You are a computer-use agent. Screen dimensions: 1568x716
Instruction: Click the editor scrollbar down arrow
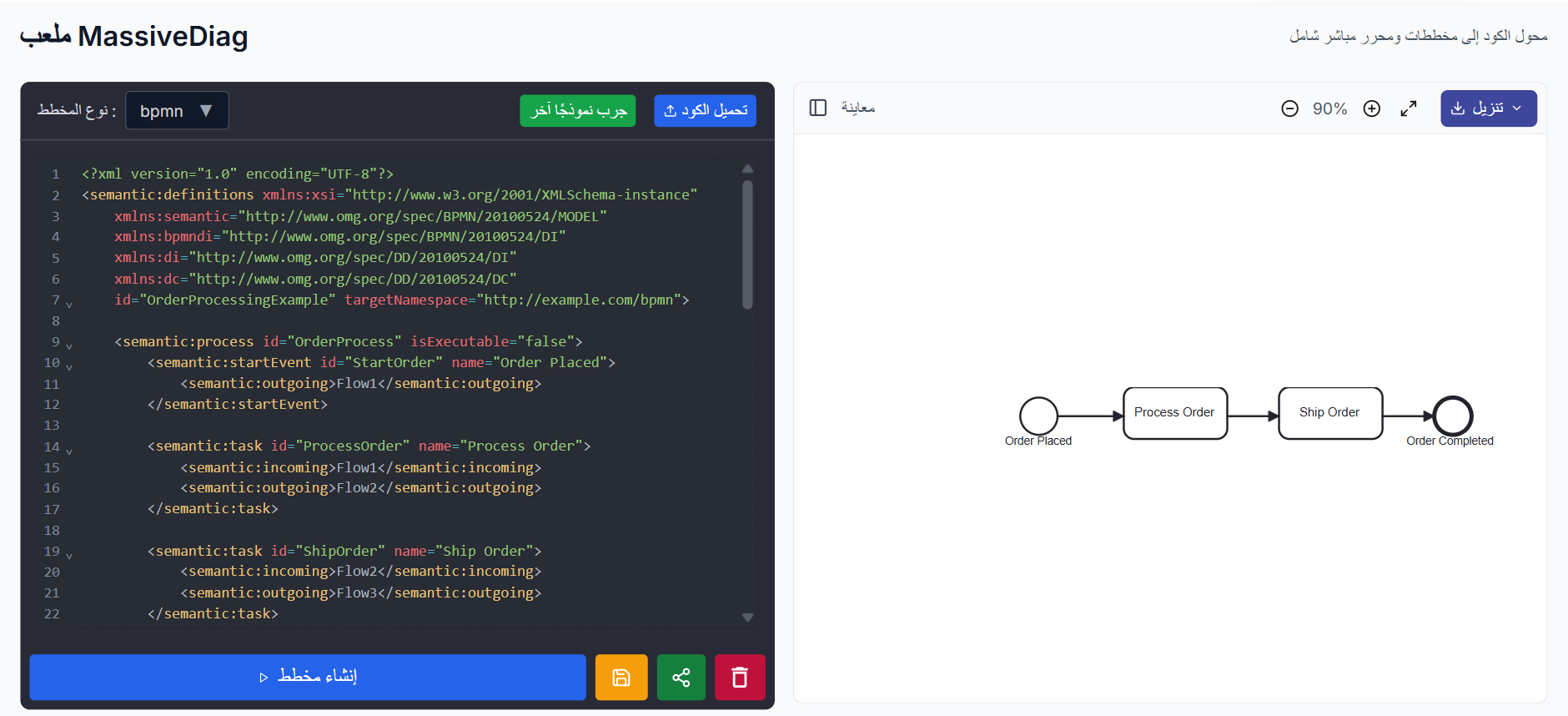click(747, 618)
